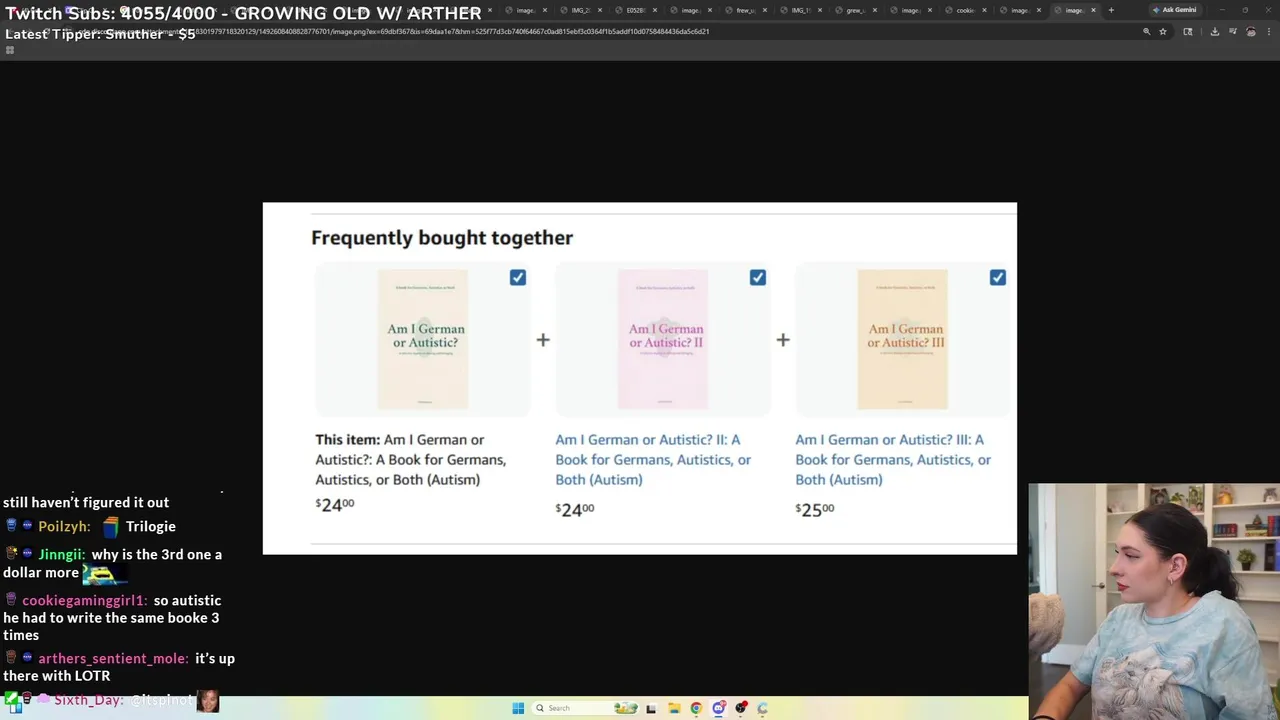Viewport: 1280px width, 720px height.
Task: Switch to the 'E052B' browser tab
Action: tap(635, 10)
